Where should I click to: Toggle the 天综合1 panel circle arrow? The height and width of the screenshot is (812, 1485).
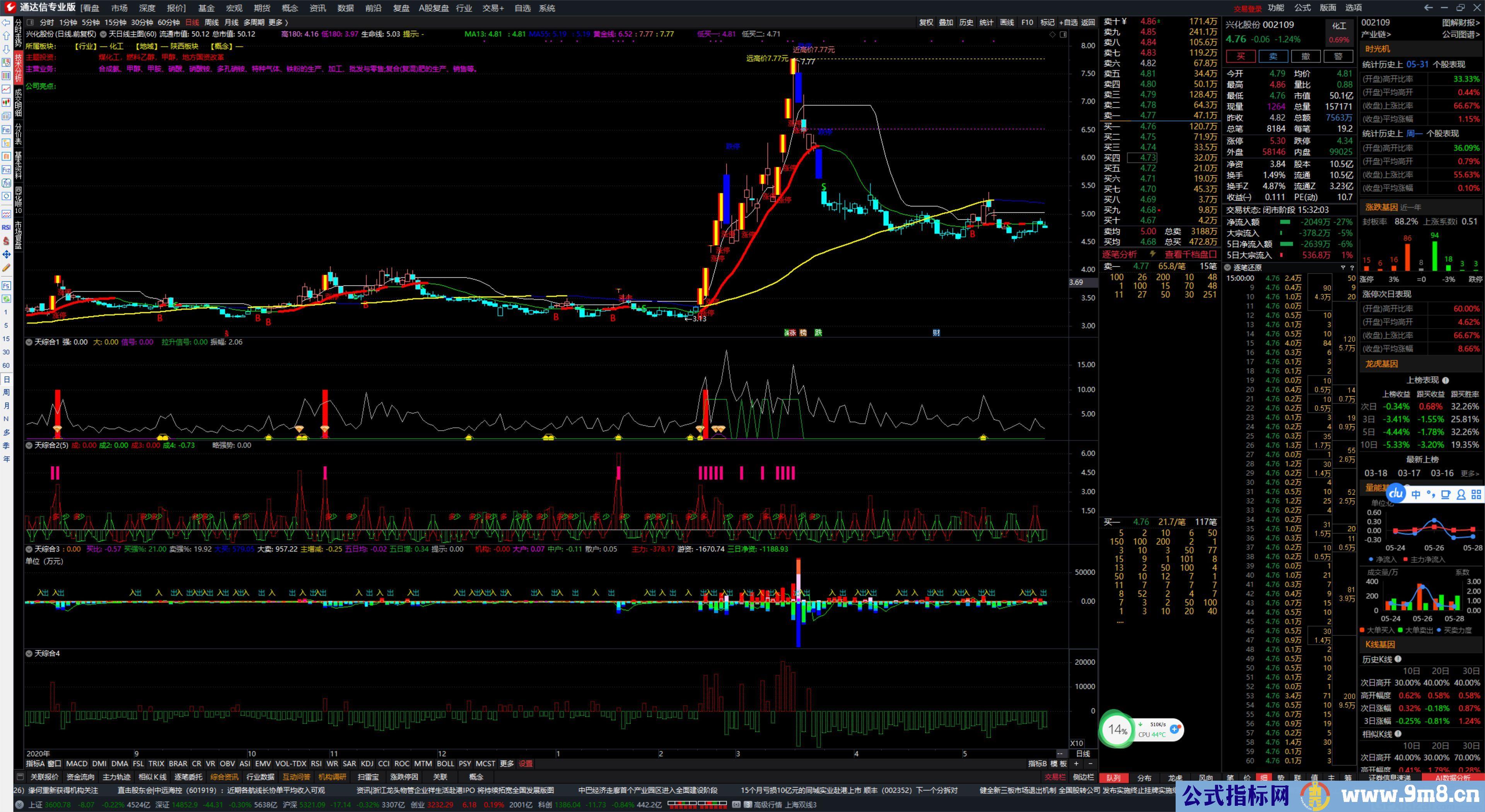[x=29, y=342]
